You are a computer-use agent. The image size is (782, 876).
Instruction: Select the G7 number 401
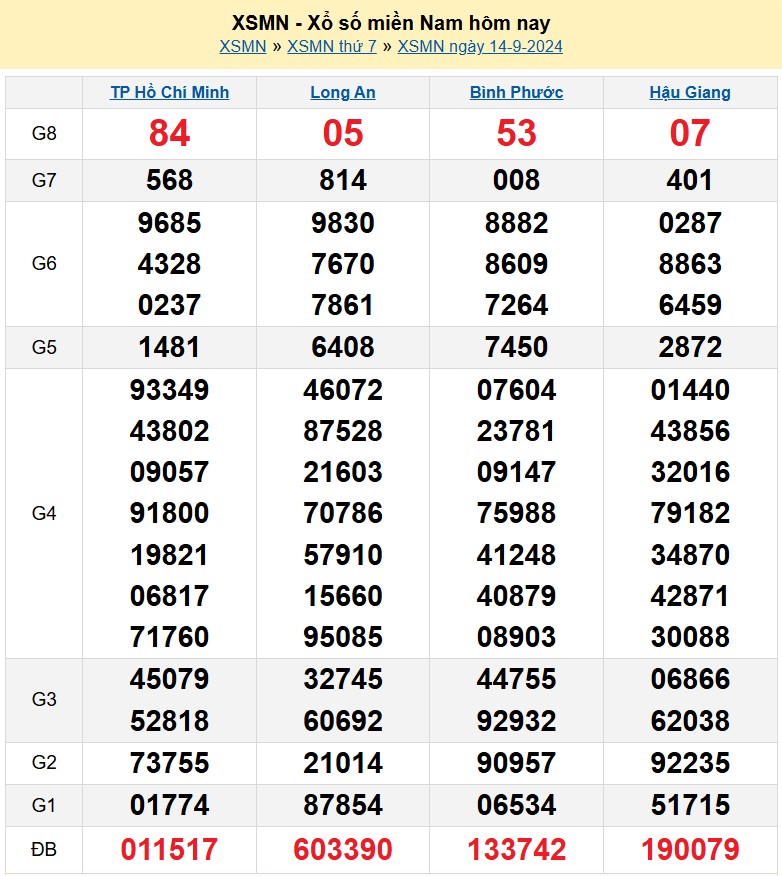[690, 180]
